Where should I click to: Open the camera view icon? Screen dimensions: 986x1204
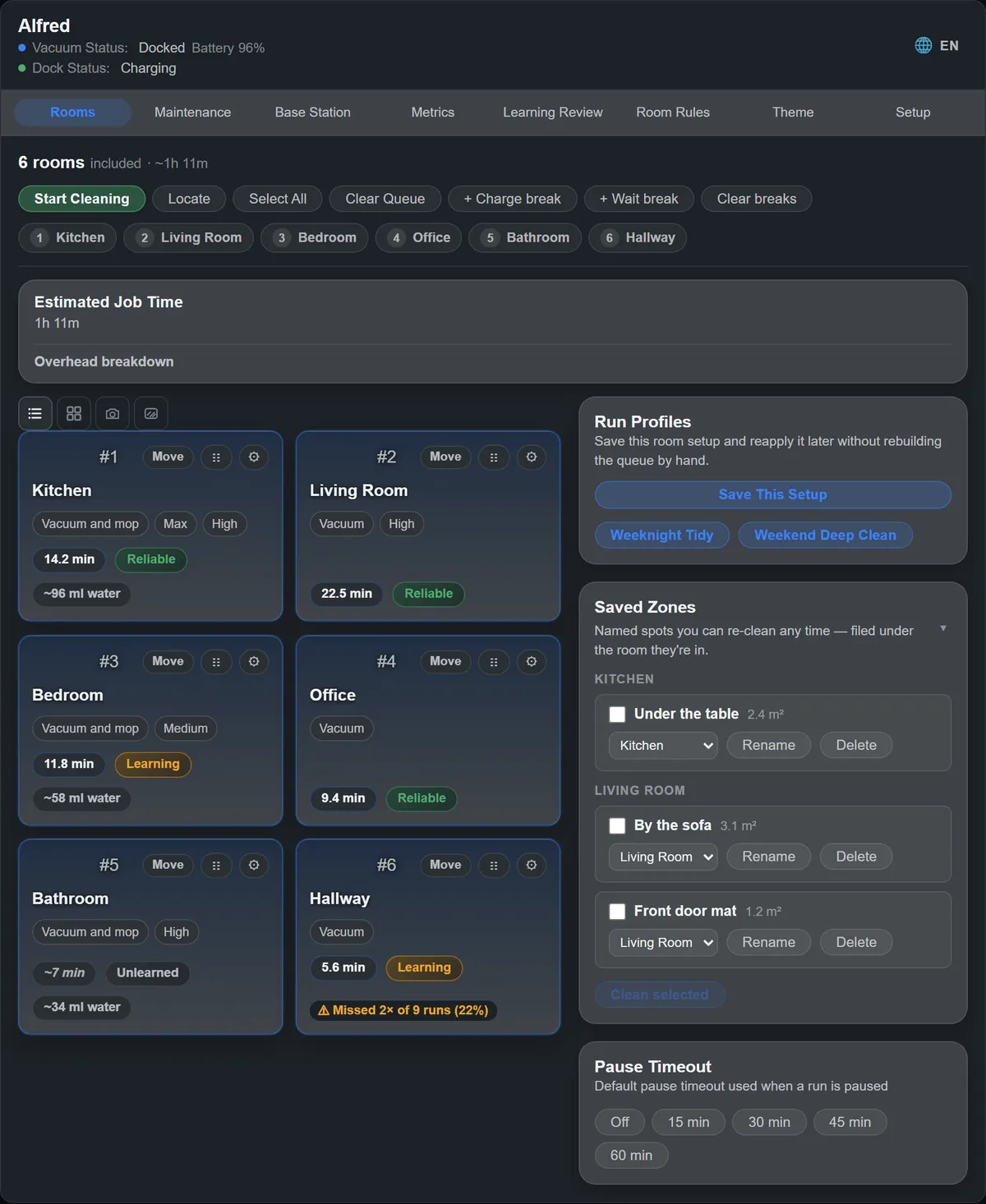click(113, 413)
